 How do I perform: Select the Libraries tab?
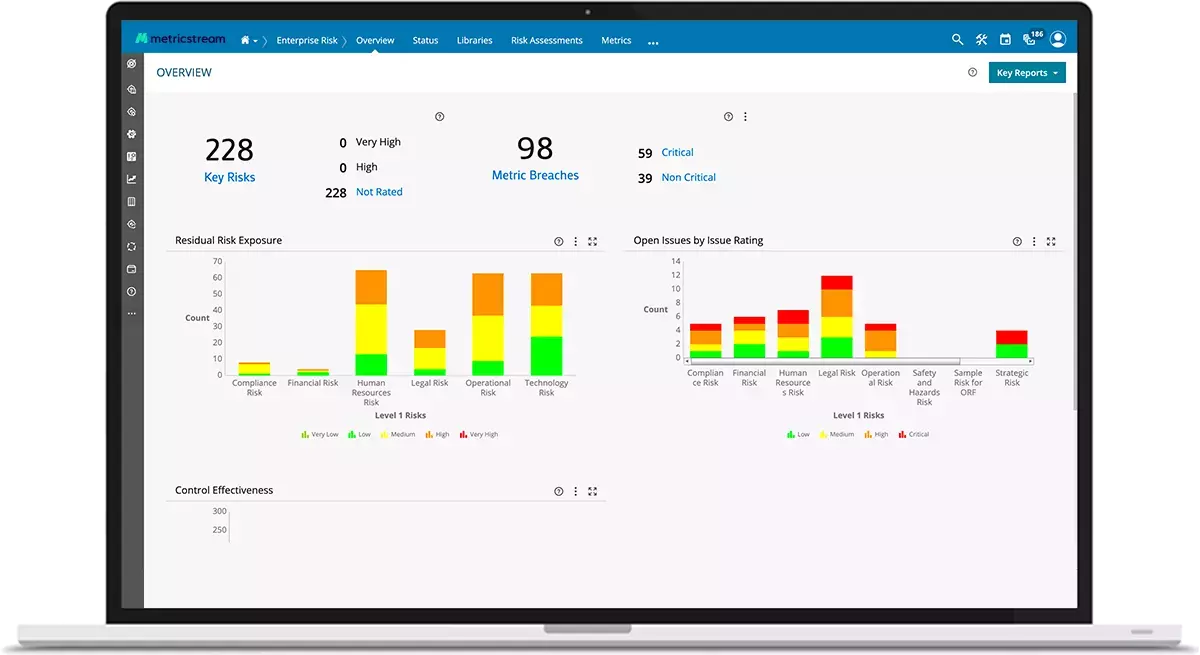coord(474,41)
